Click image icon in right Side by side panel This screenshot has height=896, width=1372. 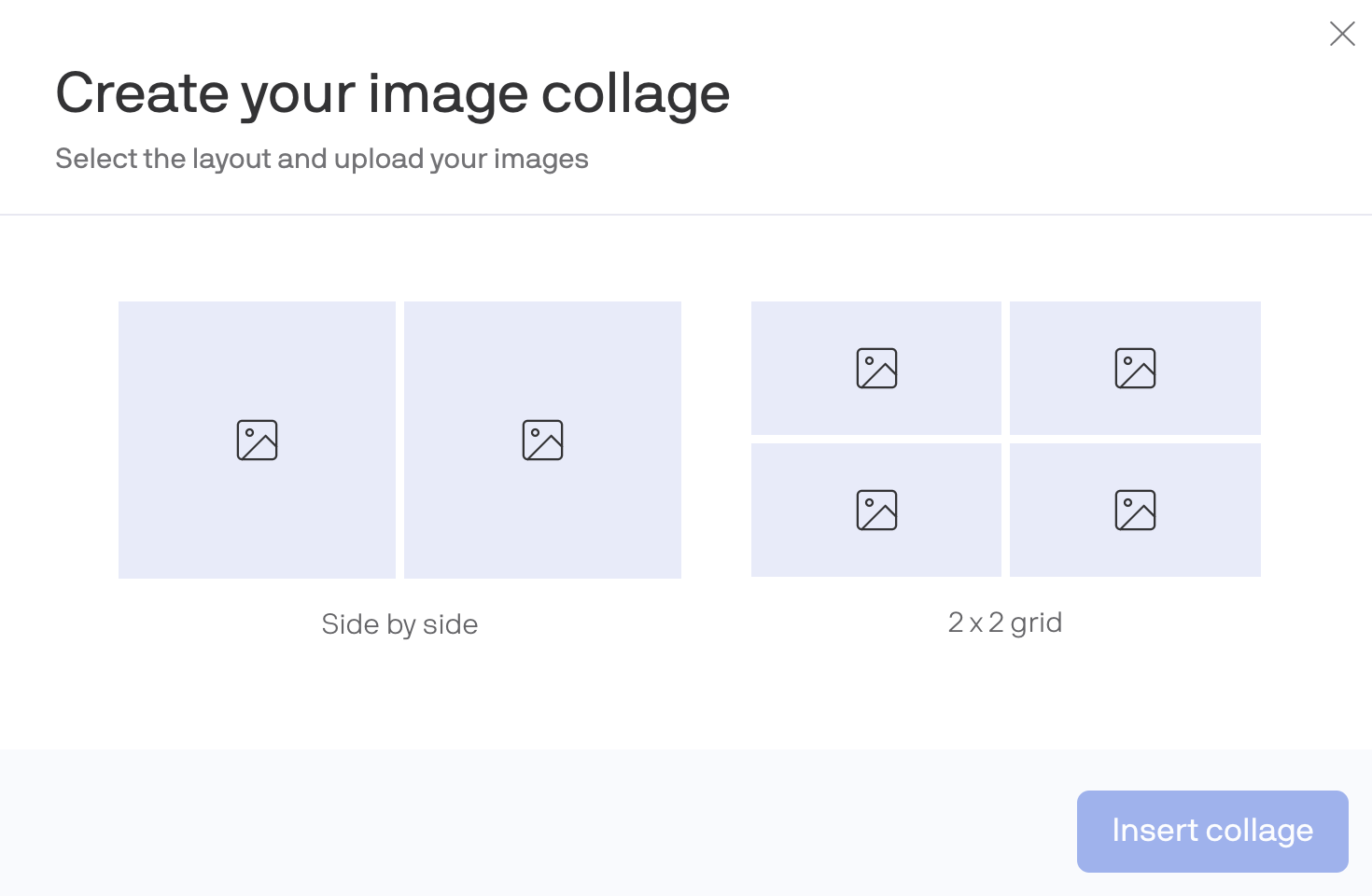click(x=542, y=441)
